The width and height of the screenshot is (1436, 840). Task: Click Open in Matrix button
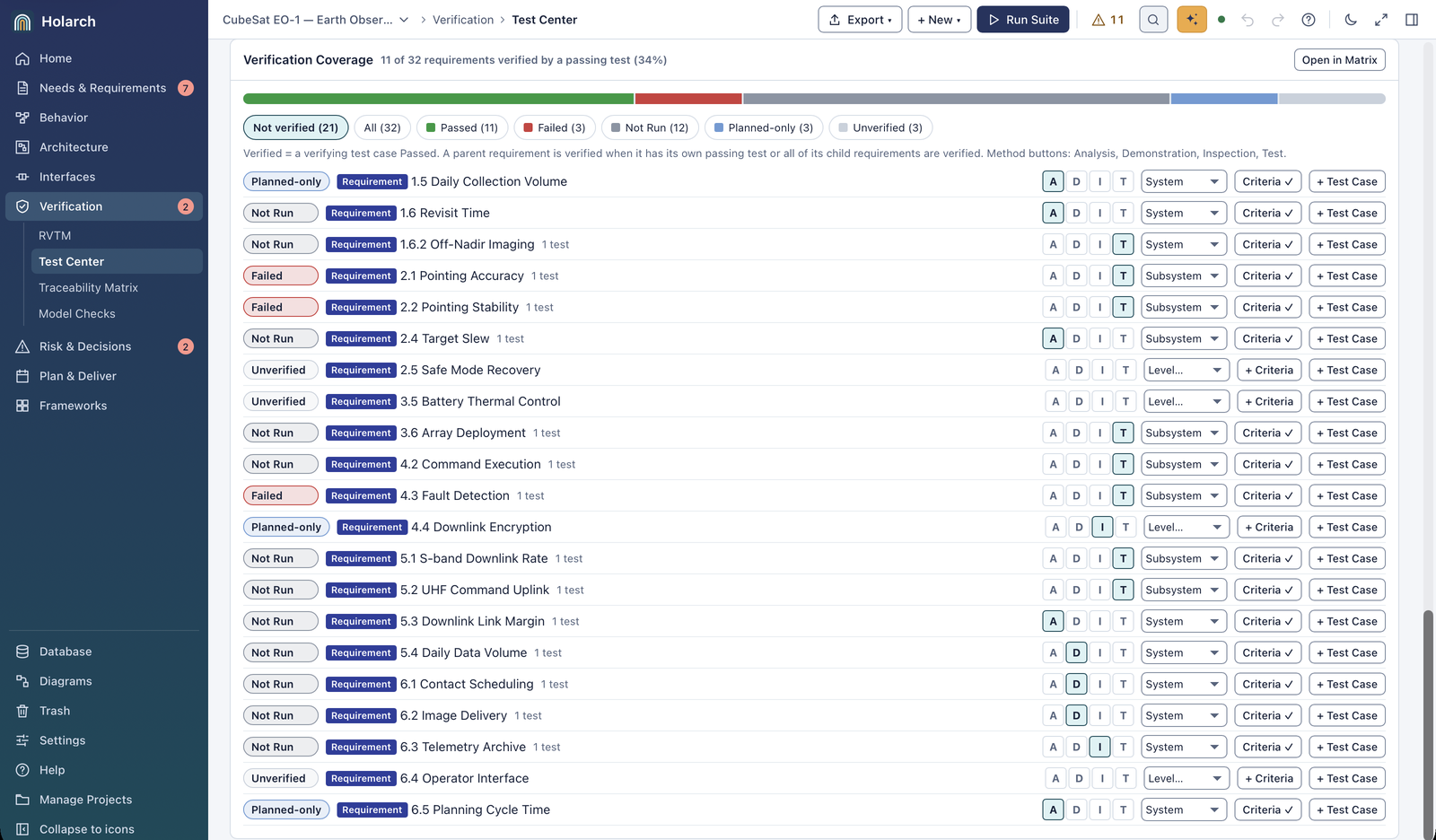tap(1339, 60)
